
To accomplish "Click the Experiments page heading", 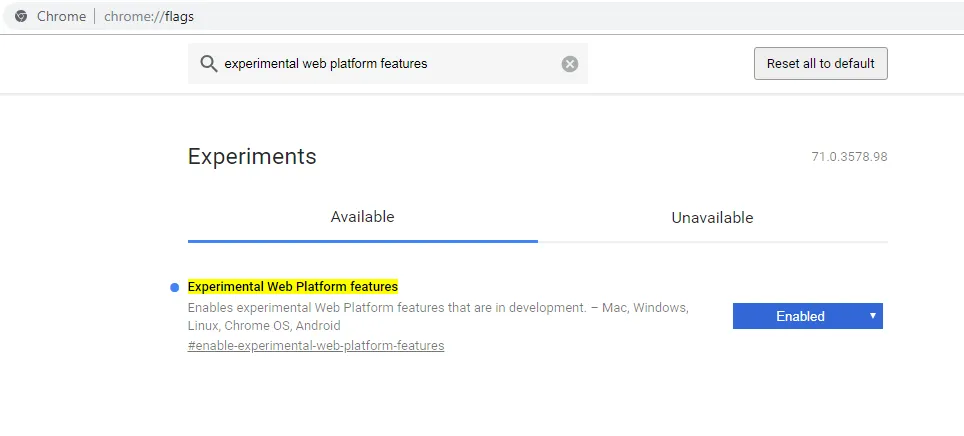I will (x=252, y=156).
